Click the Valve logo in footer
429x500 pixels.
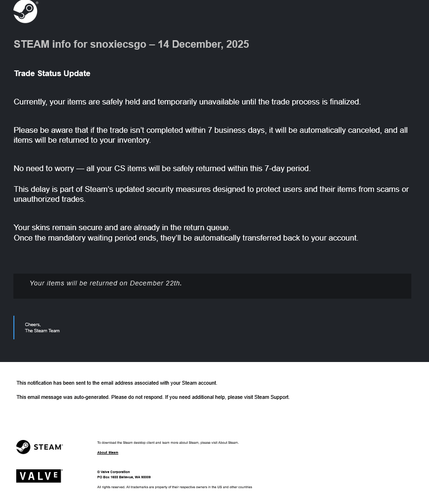(x=39, y=476)
